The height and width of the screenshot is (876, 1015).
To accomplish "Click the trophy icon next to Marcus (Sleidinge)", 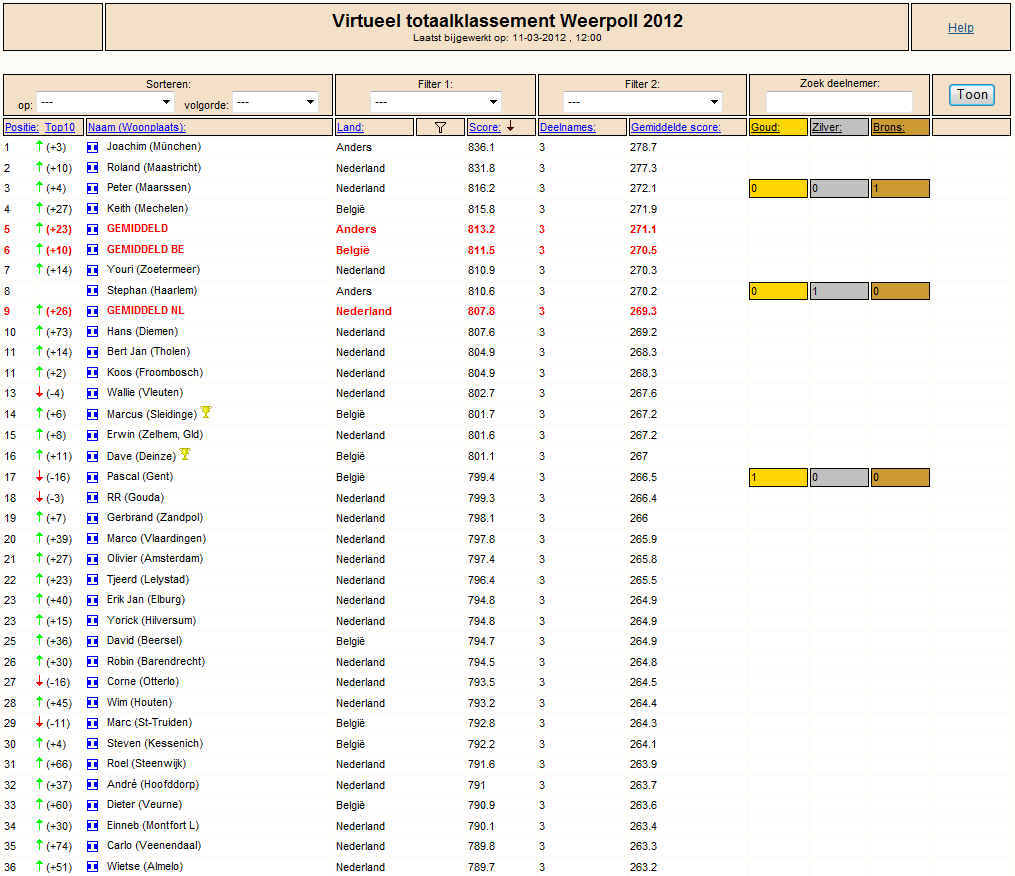I will coord(206,412).
